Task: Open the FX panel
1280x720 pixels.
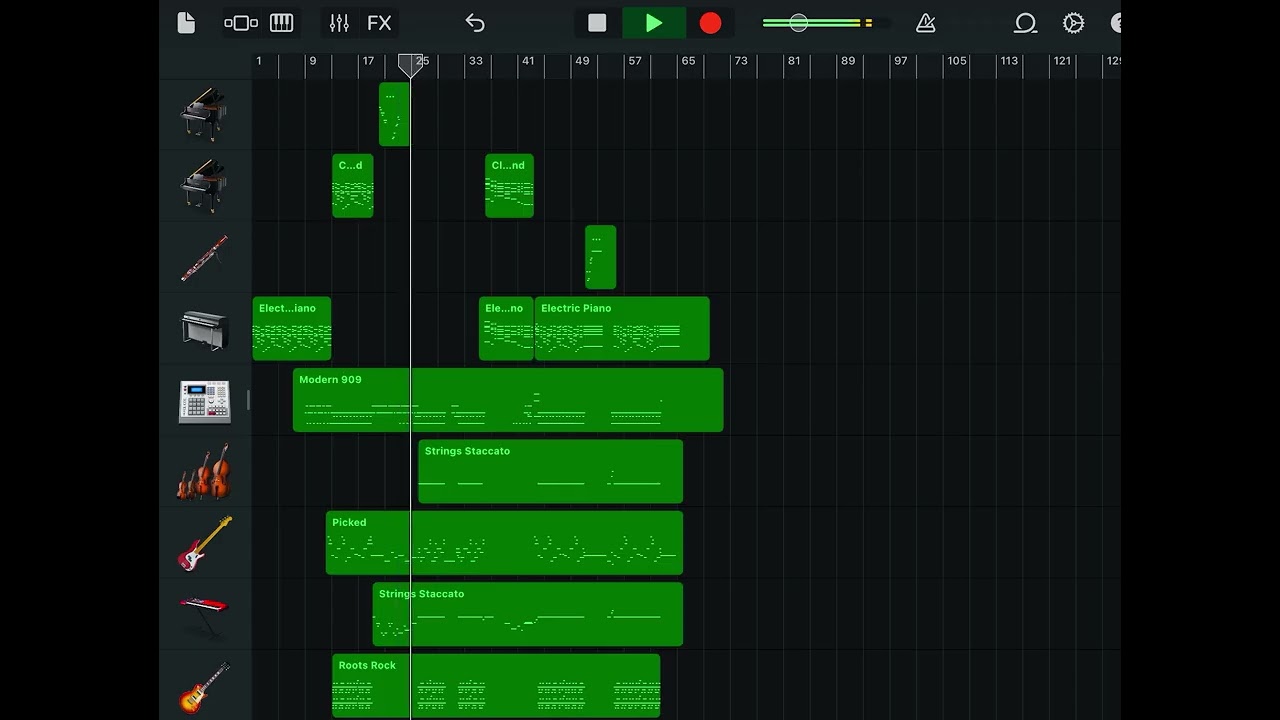Action: click(379, 23)
